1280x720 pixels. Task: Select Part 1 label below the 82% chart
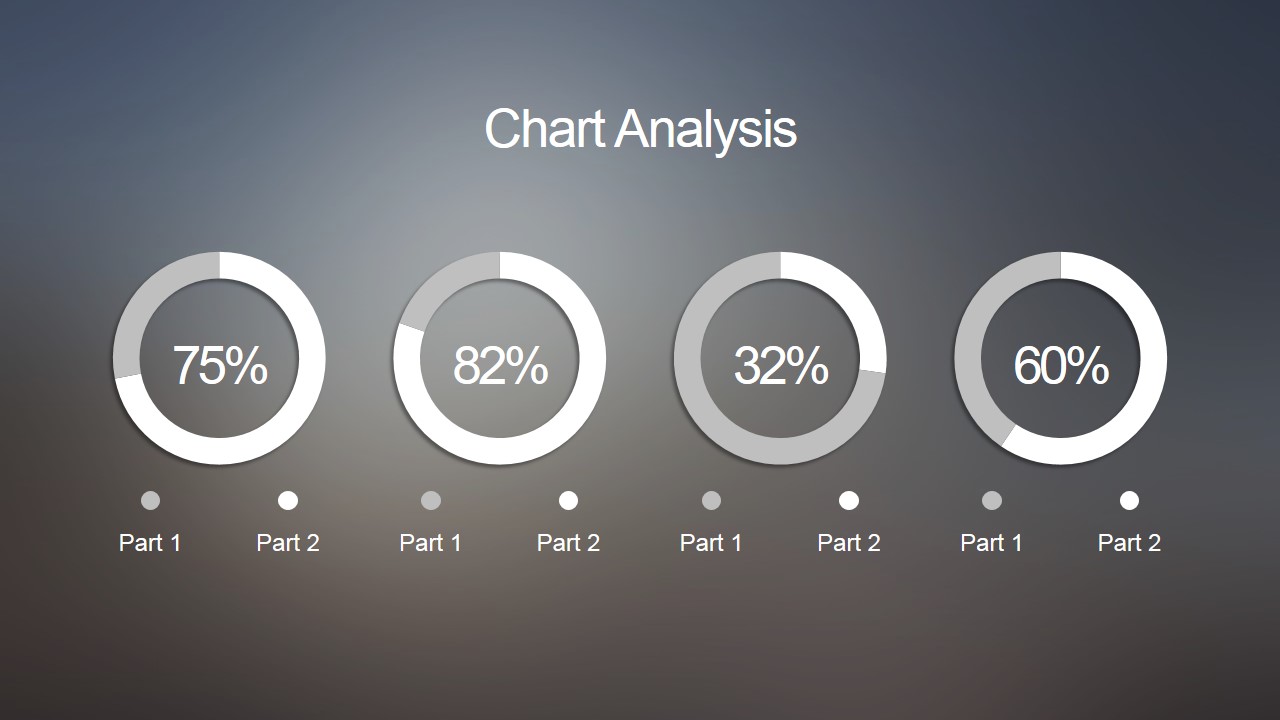tap(431, 543)
